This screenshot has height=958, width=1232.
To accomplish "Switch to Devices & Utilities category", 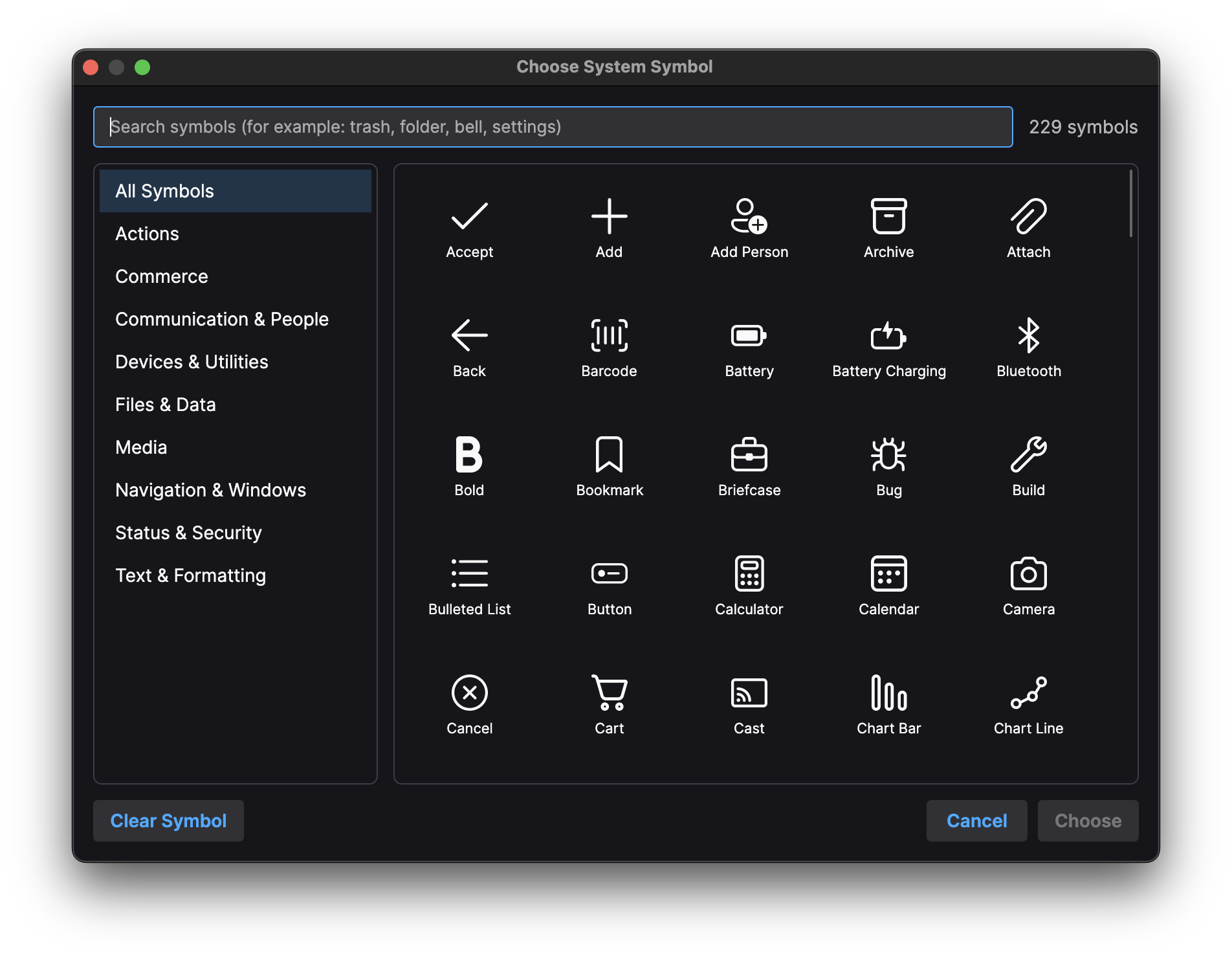I will tap(236, 362).
